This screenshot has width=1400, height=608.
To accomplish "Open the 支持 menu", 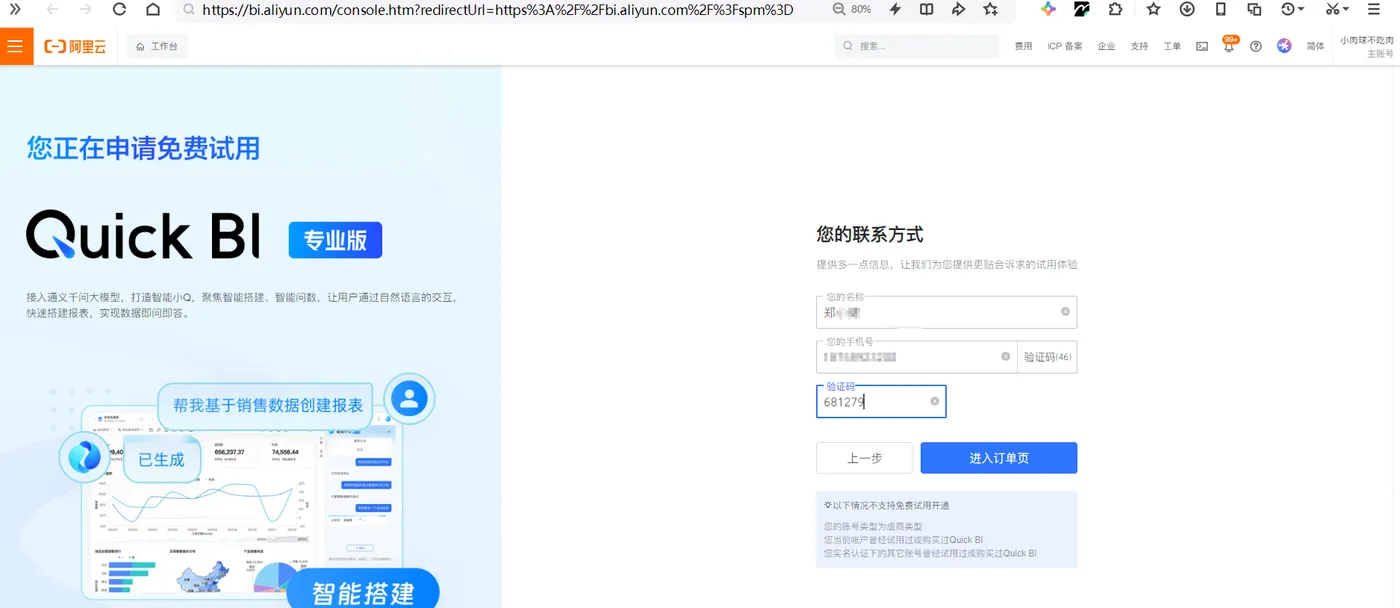I will coord(1139,46).
